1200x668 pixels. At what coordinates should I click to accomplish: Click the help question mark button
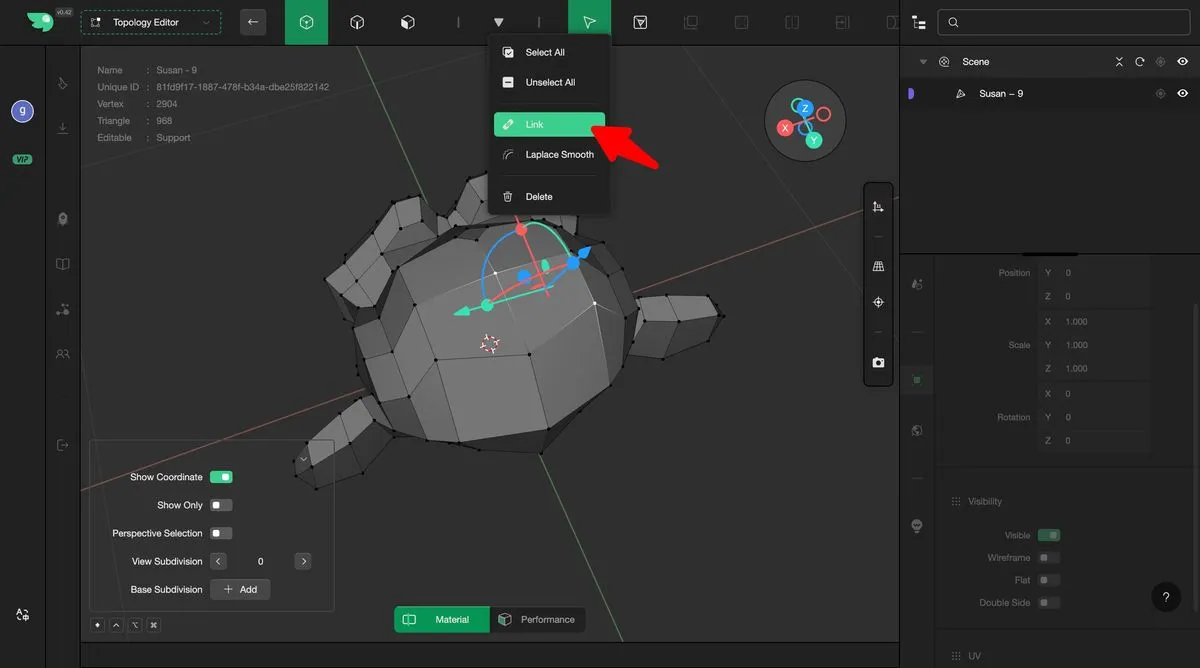1165,597
